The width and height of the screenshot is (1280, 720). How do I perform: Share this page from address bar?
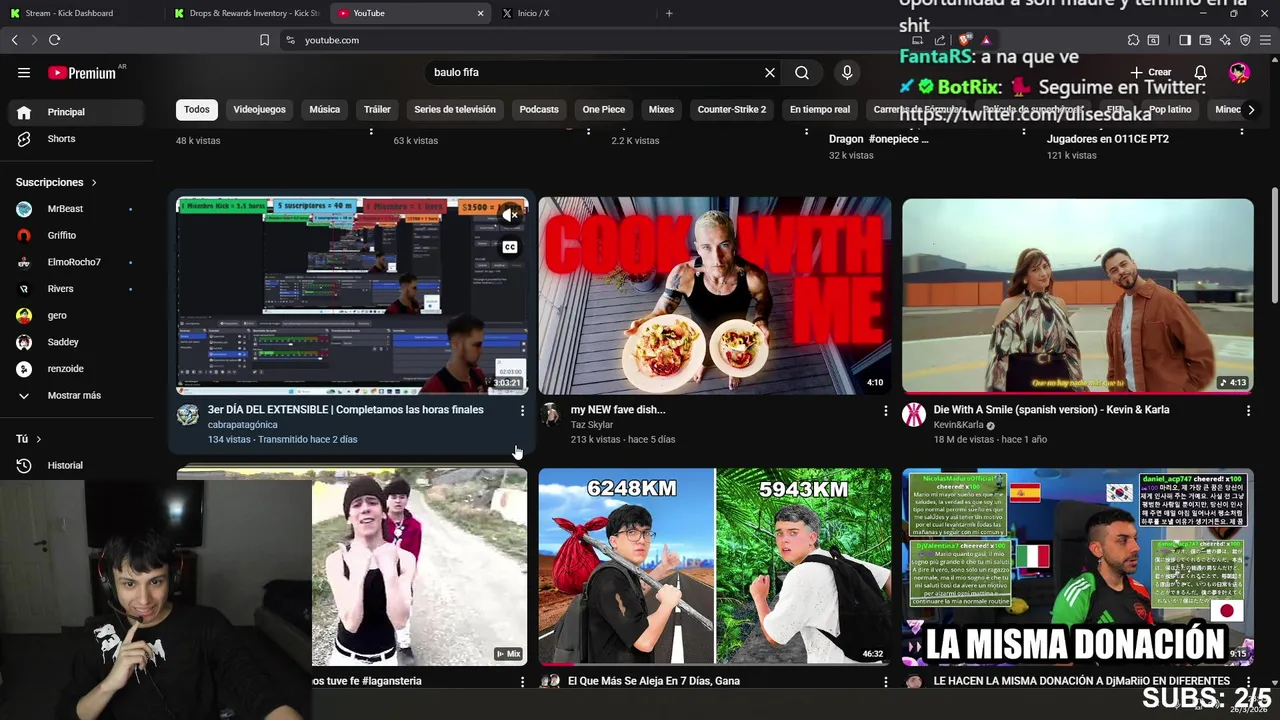click(x=939, y=40)
